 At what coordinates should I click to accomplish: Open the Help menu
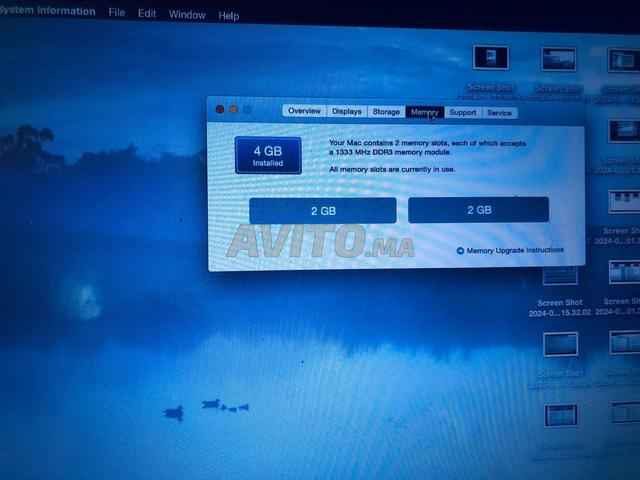pos(229,16)
